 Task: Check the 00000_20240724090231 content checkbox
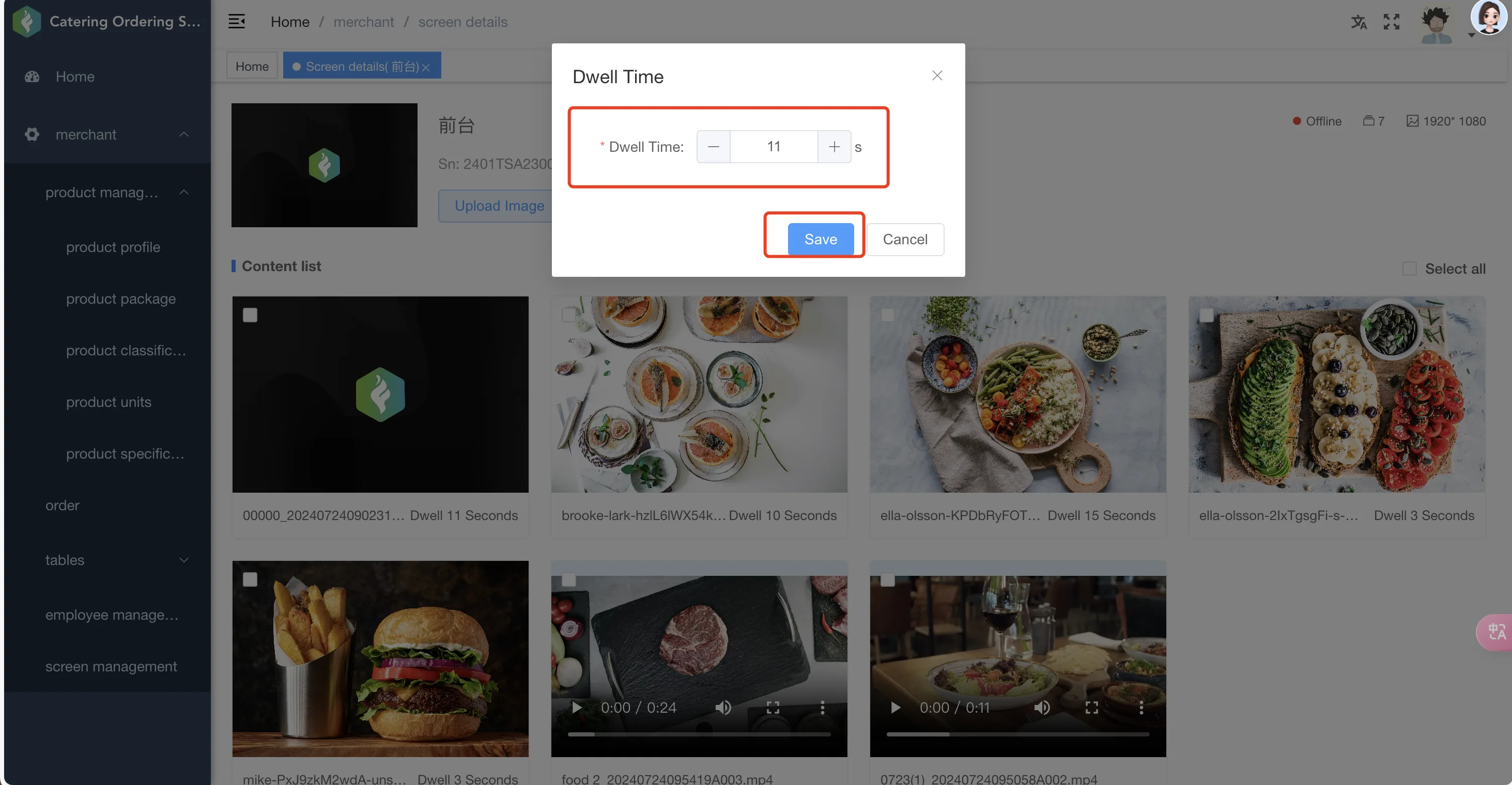coord(250,315)
